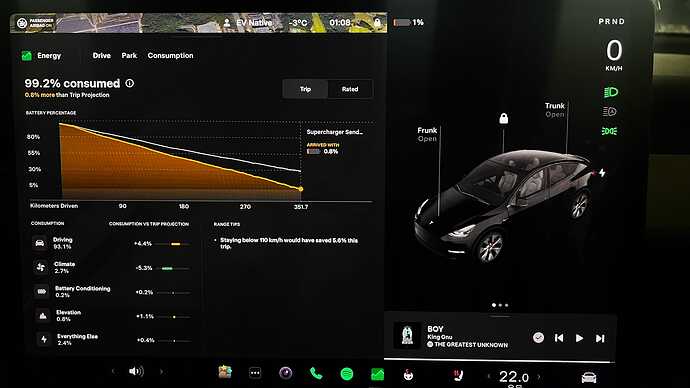The image size is (690, 388).
Task: Tap the range tip about 110 km/h
Action: coord(289,243)
